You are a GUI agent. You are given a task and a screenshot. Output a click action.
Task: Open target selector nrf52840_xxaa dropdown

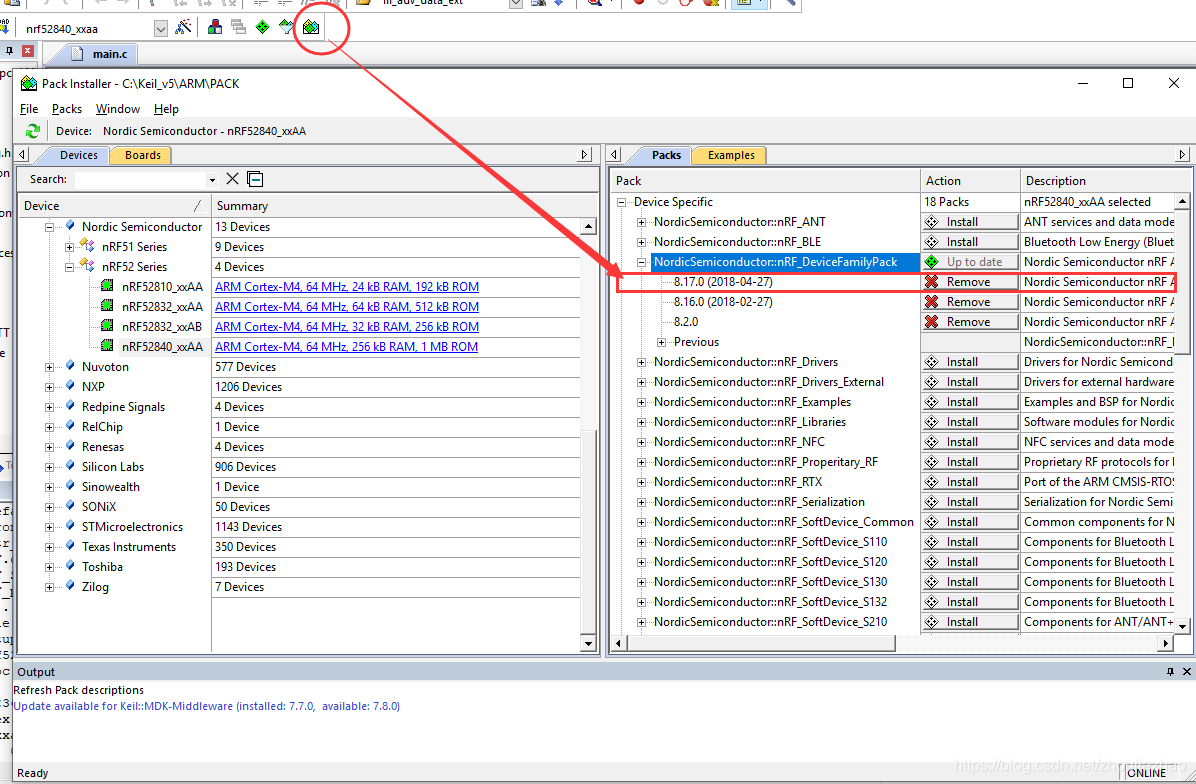160,29
